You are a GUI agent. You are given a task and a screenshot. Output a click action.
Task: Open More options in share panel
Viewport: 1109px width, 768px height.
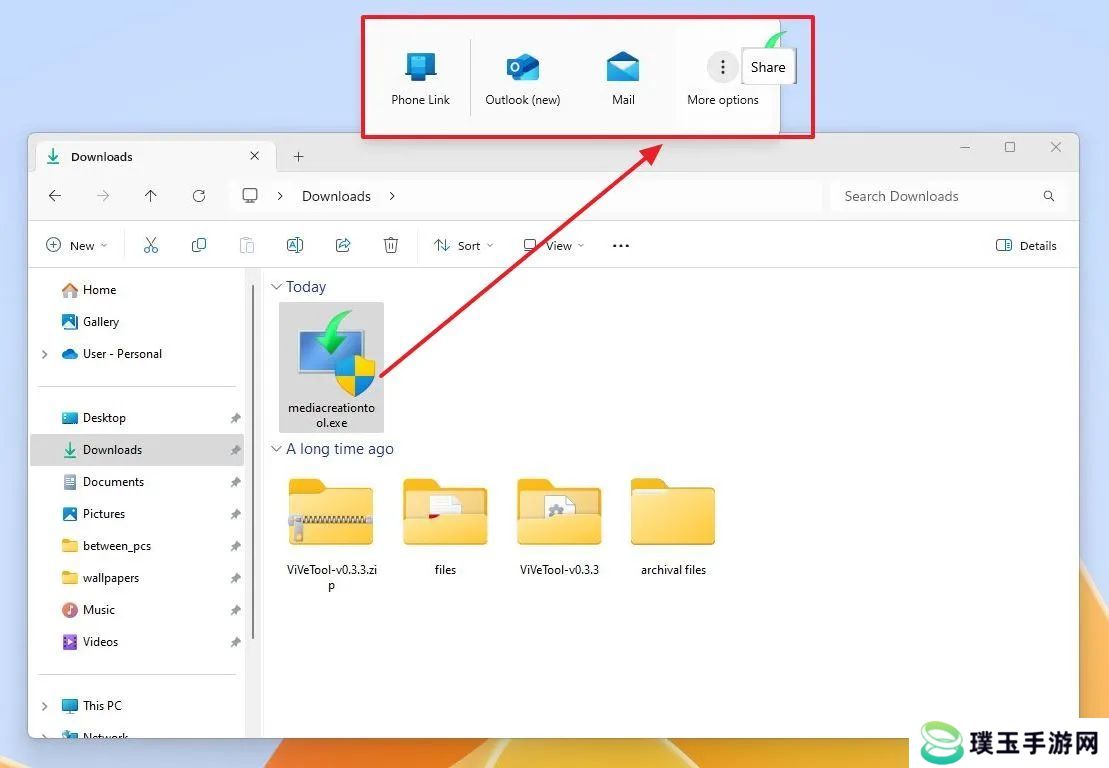(x=722, y=78)
